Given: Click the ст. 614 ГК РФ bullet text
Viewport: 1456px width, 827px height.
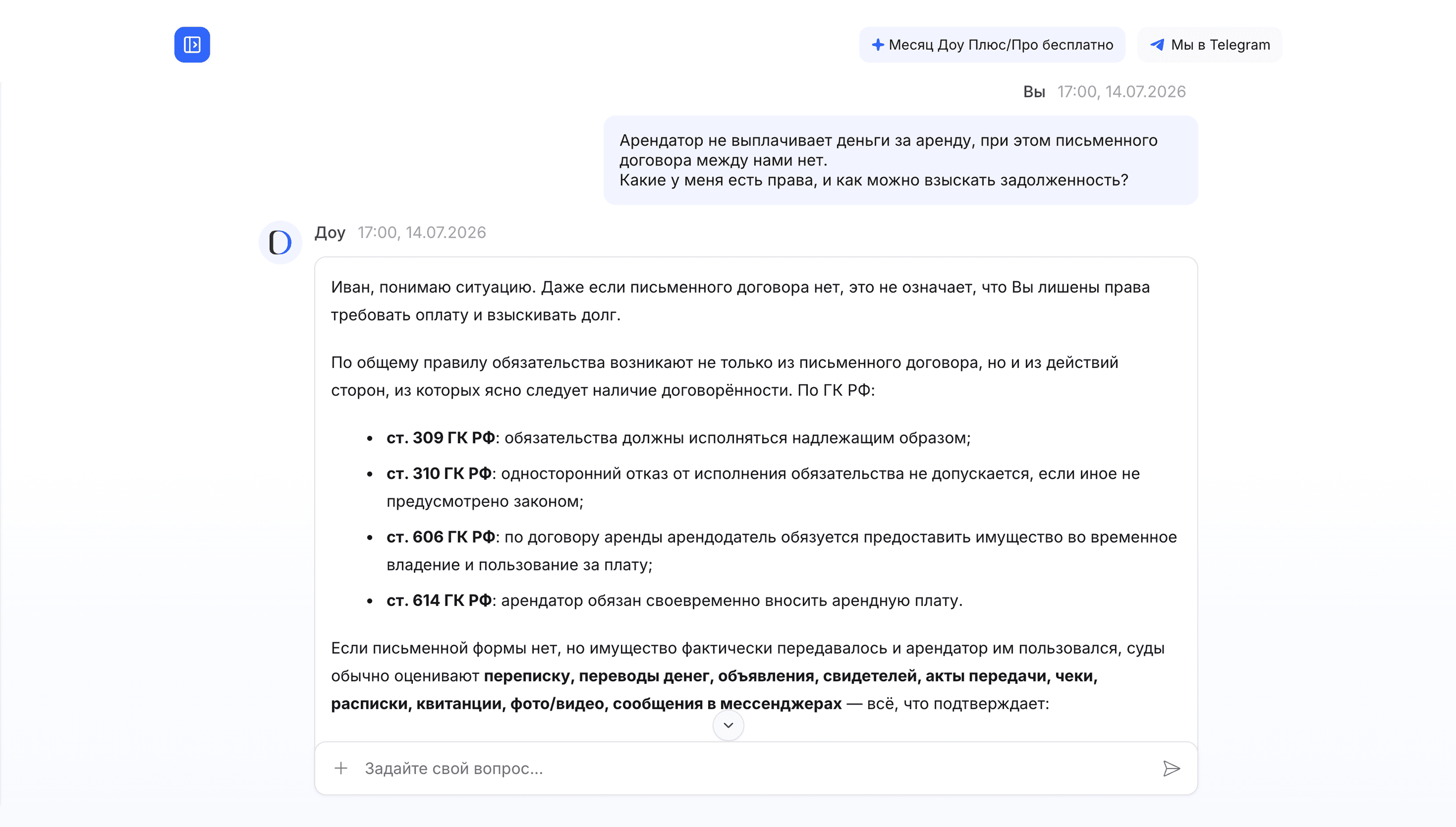Looking at the screenshot, I should (x=674, y=600).
